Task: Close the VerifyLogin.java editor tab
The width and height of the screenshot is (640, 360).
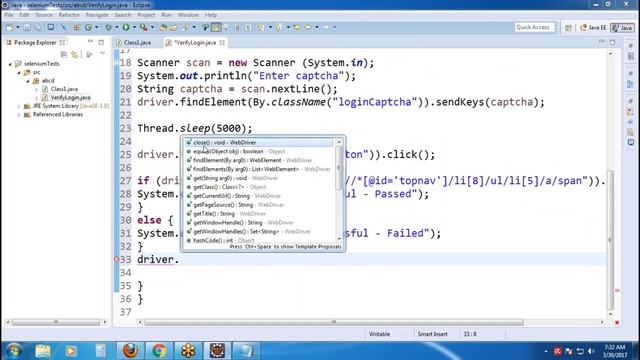Action: [222, 42]
